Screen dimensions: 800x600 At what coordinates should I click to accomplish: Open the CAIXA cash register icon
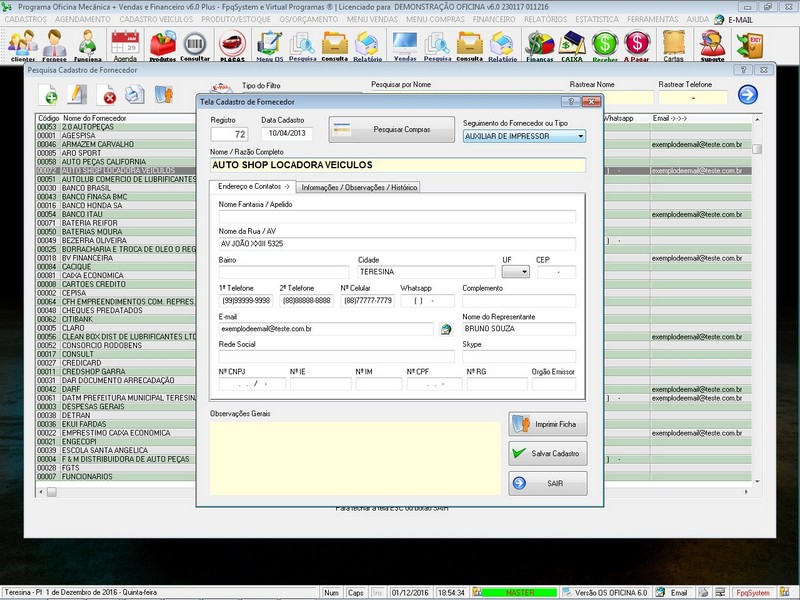tap(572, 44)
